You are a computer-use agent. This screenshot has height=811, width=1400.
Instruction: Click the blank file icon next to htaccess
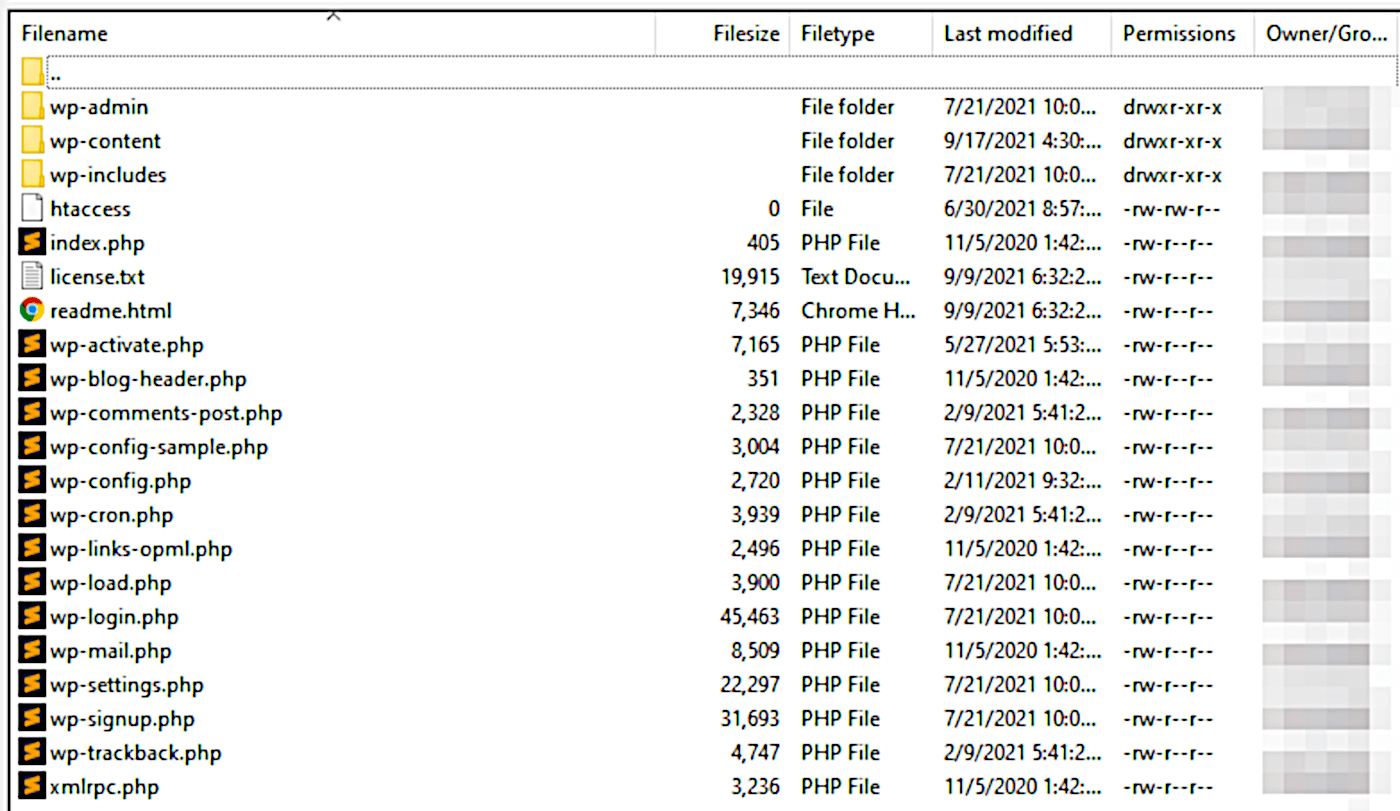[31, 208]
